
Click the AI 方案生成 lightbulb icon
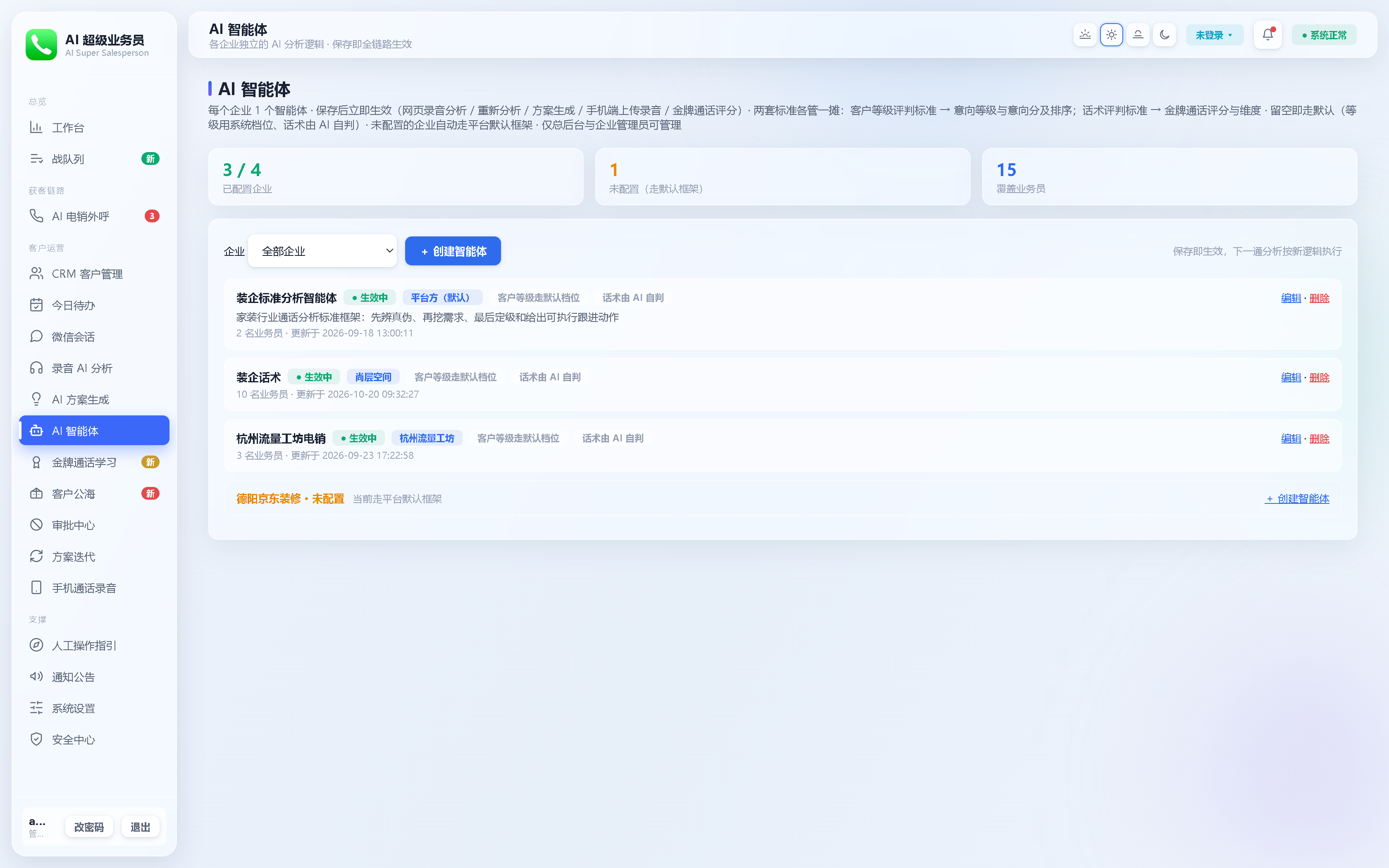coord(36,399)
